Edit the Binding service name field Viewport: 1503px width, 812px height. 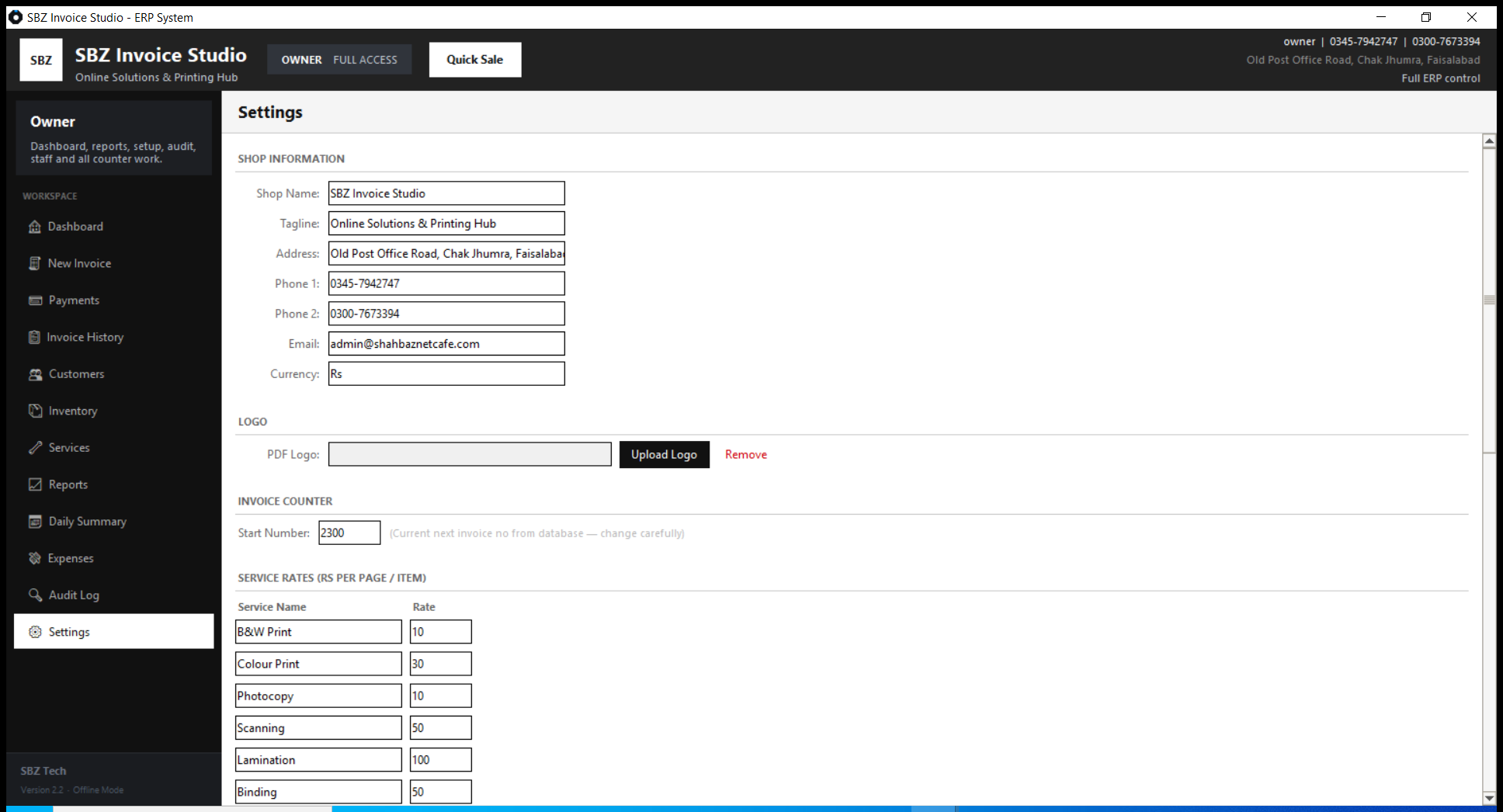pos(318,792)
